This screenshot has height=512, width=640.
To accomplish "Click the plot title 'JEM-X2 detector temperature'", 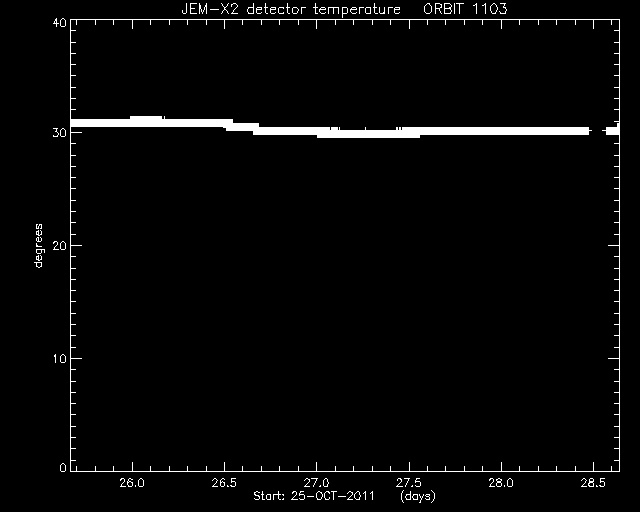I will 291,9.
